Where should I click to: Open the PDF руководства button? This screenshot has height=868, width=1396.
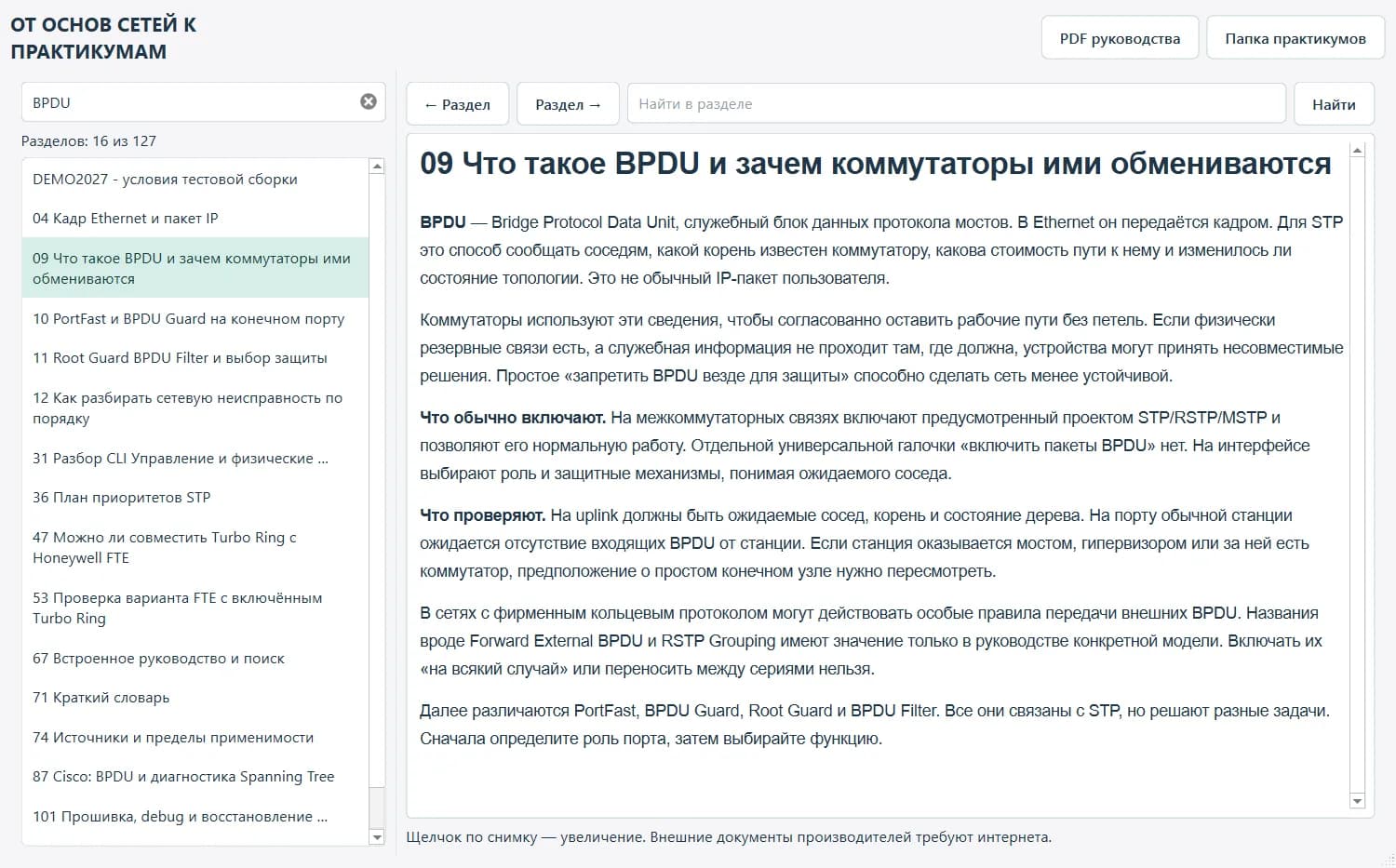(x=1120, y=38)
